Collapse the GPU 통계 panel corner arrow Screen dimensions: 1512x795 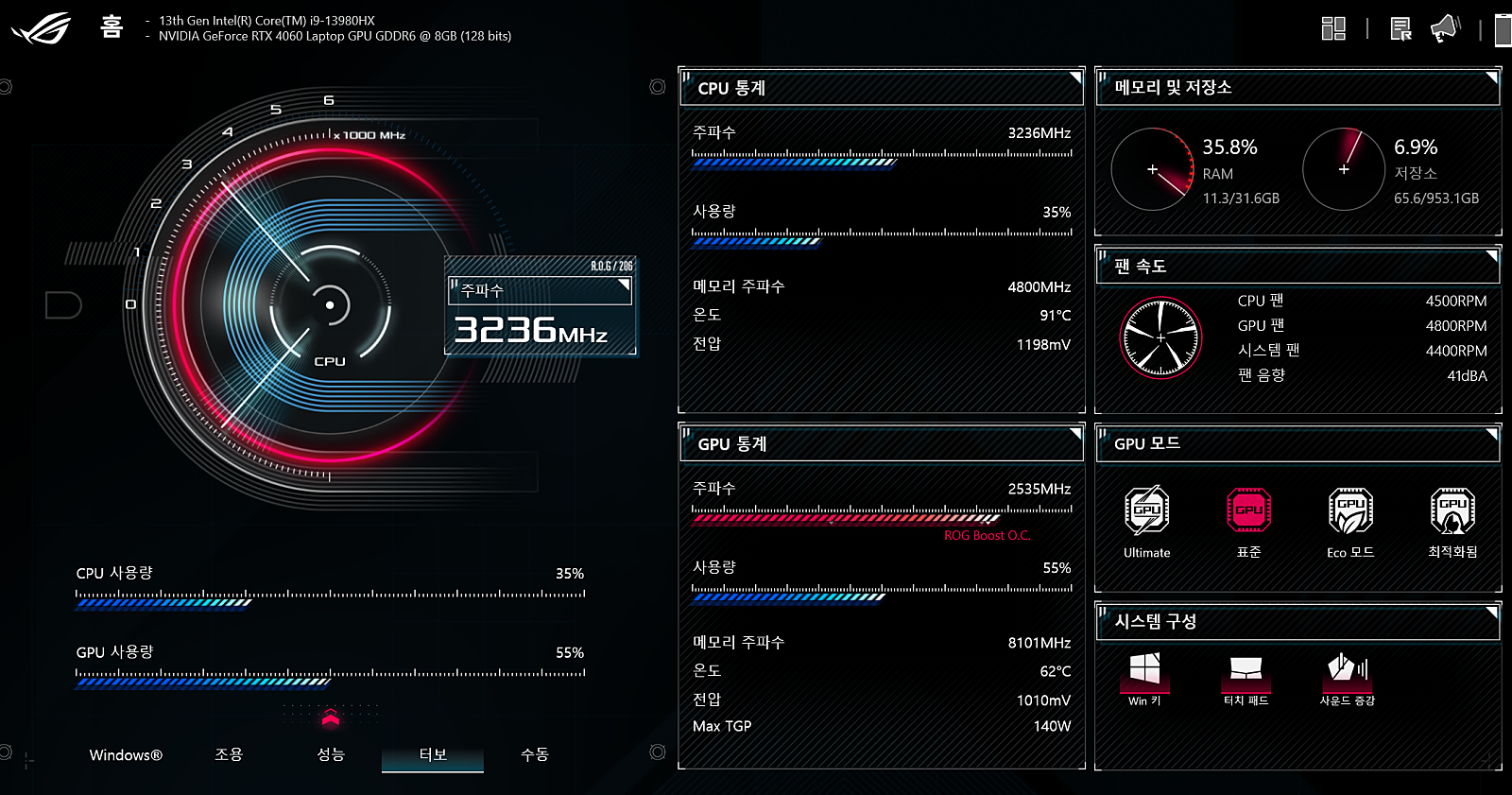pyautogui.click(x=1074, y=433)
